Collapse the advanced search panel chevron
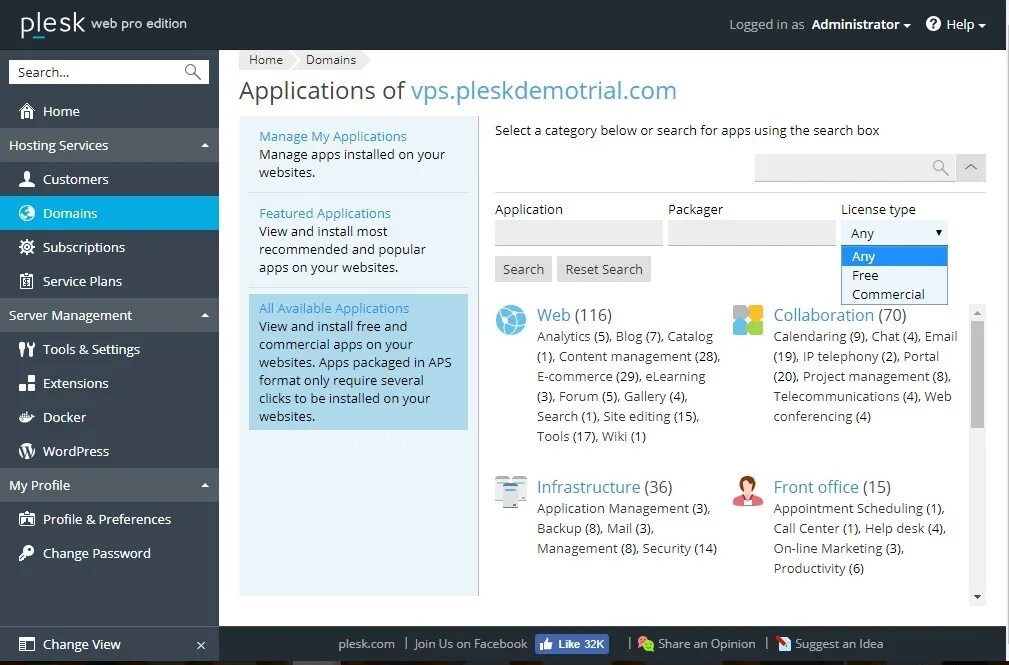Viewport: 1009px width, 665px height. 970,167
